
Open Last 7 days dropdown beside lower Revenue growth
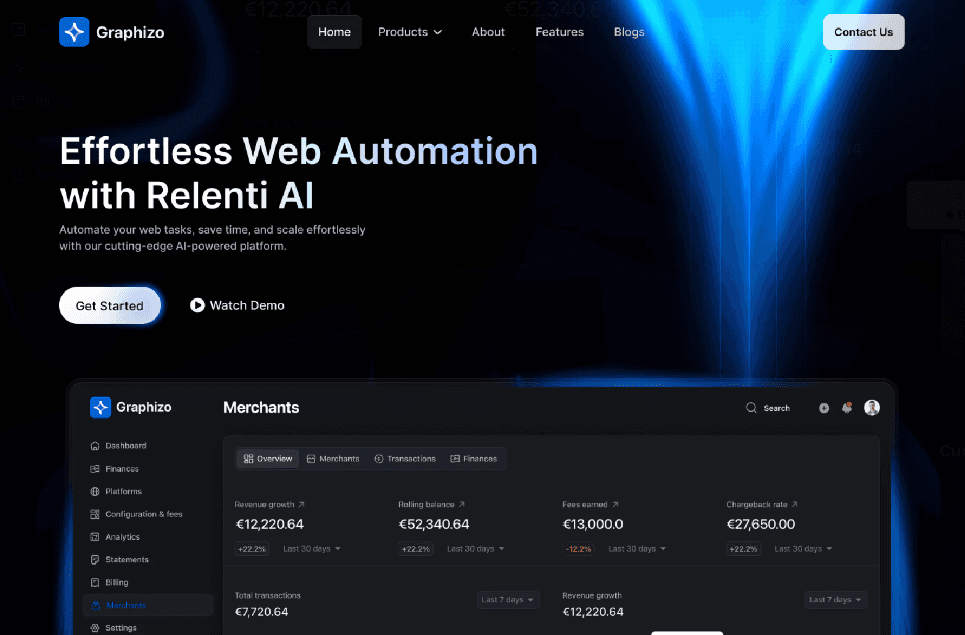coord(836,600)
